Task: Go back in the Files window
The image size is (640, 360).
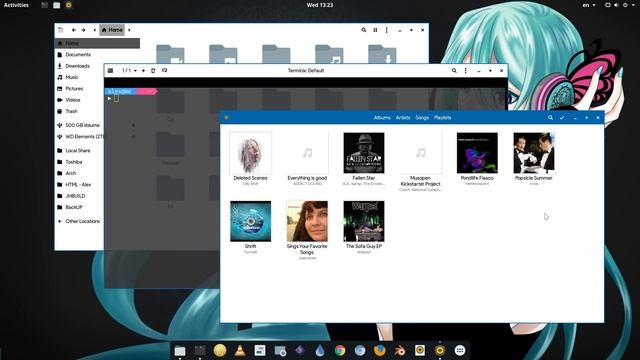Action: (73, 30)
